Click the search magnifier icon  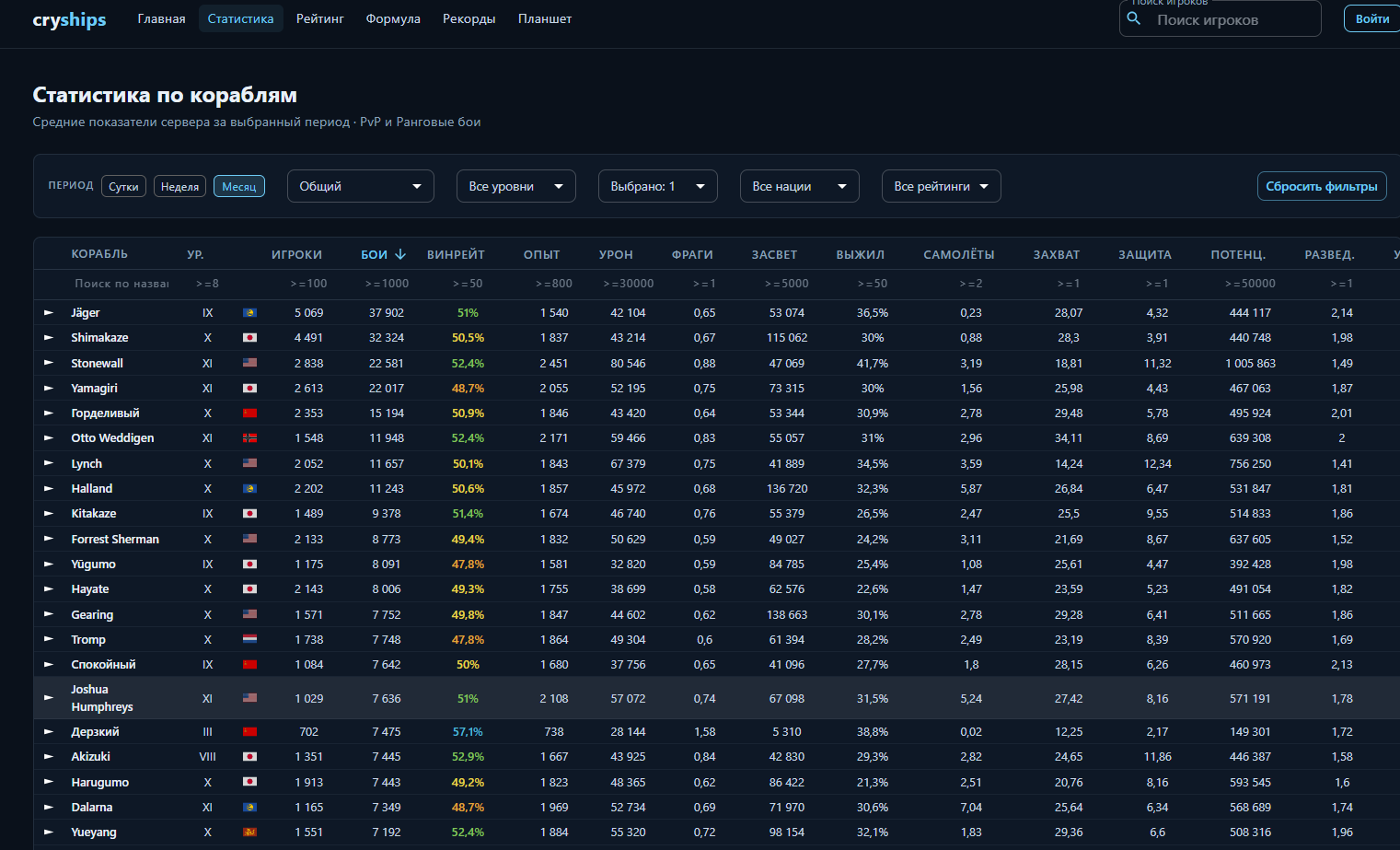tap(1134, 18)
